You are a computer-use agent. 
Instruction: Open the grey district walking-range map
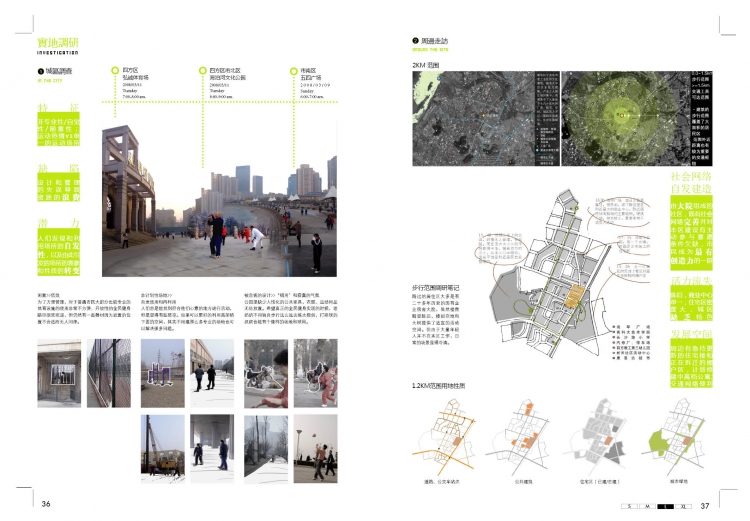coord(548,273)
